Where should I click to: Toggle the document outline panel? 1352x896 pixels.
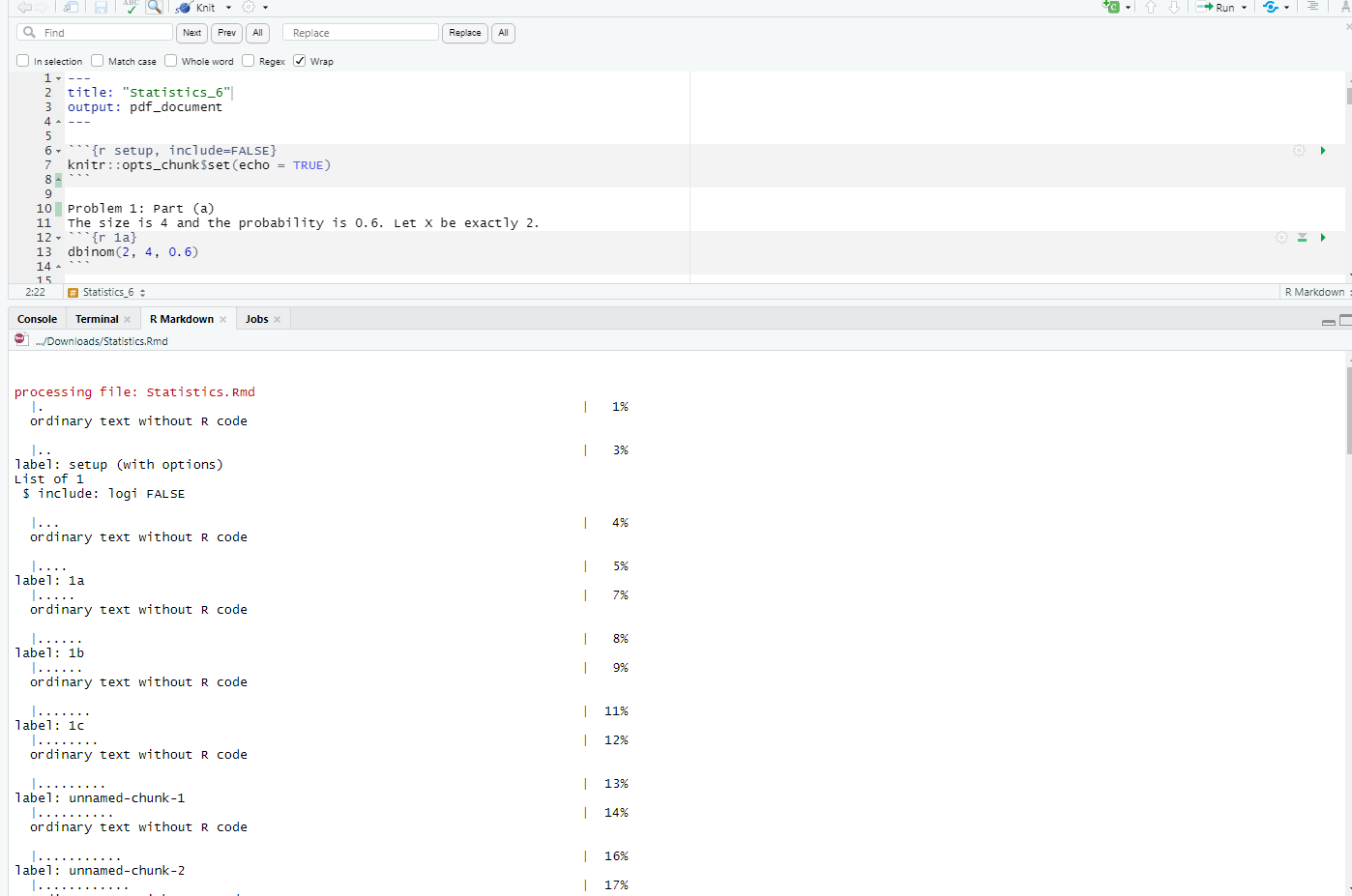pyautogui.click(x=1313, y=8)
